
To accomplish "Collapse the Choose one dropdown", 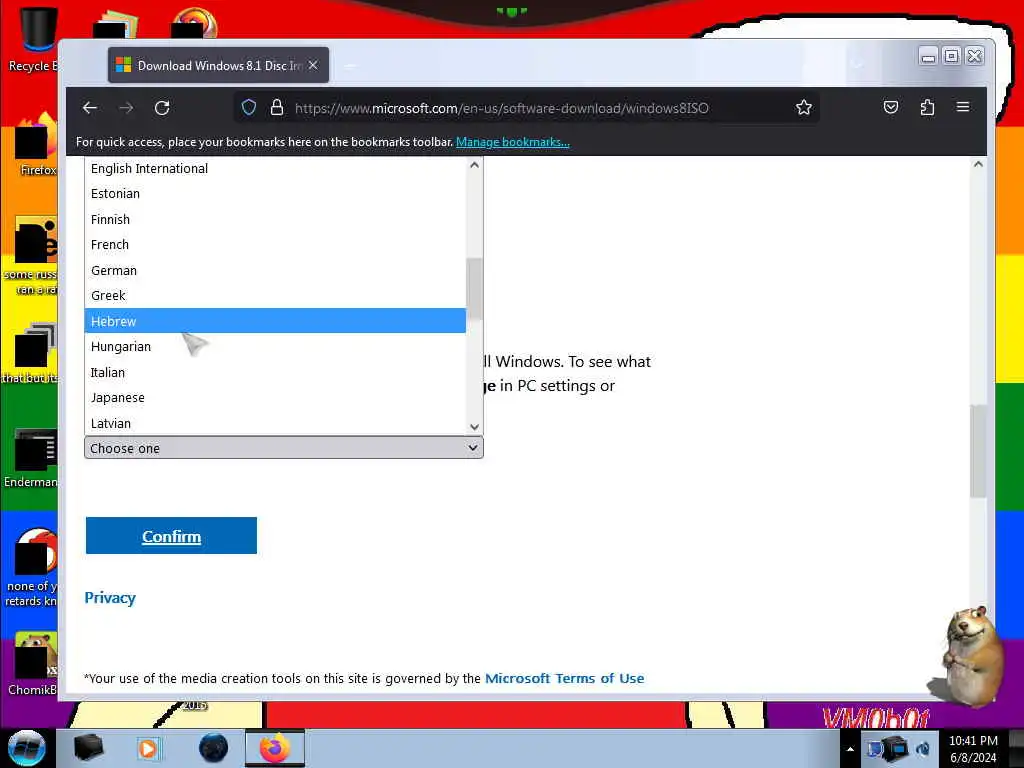I will 284,448.
